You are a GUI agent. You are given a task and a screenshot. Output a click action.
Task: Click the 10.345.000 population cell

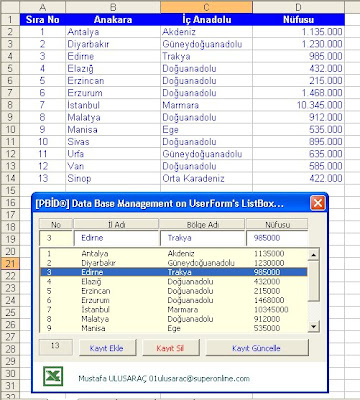pyautogui.click(x=298, y=105)
